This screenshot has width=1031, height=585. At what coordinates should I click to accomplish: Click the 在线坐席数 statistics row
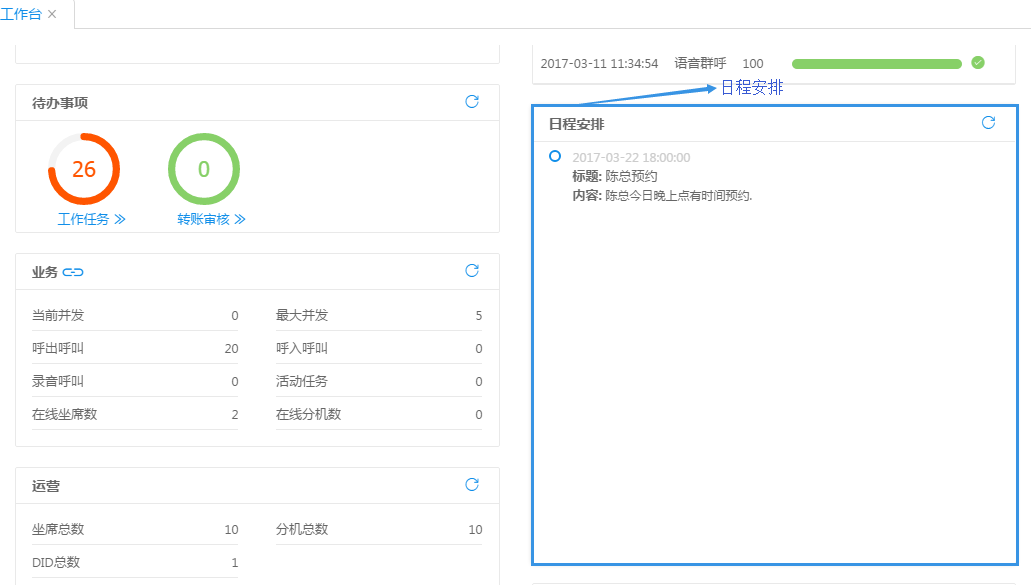point(135,414)
